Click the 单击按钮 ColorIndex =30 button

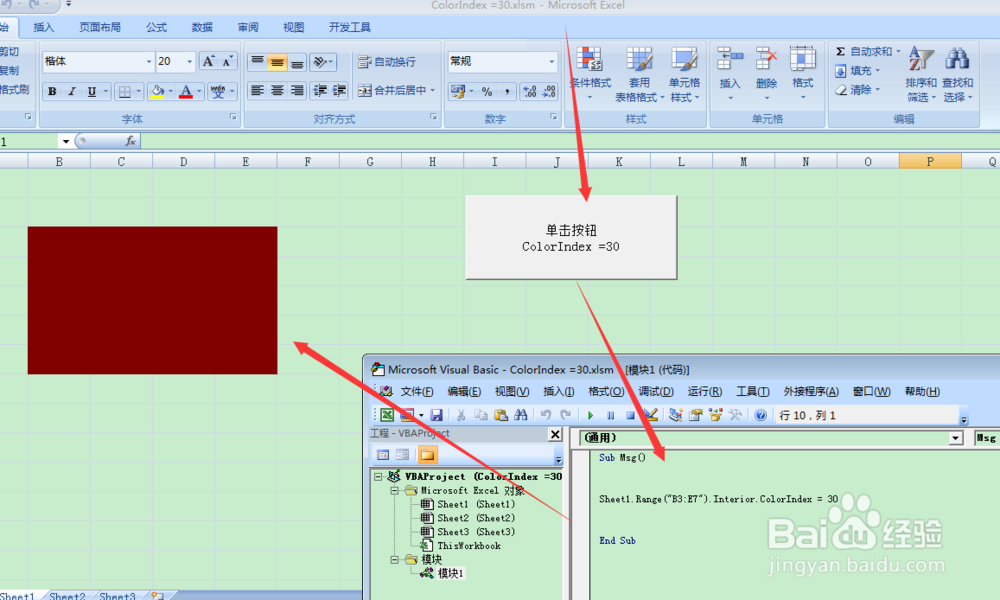point(571,237)
